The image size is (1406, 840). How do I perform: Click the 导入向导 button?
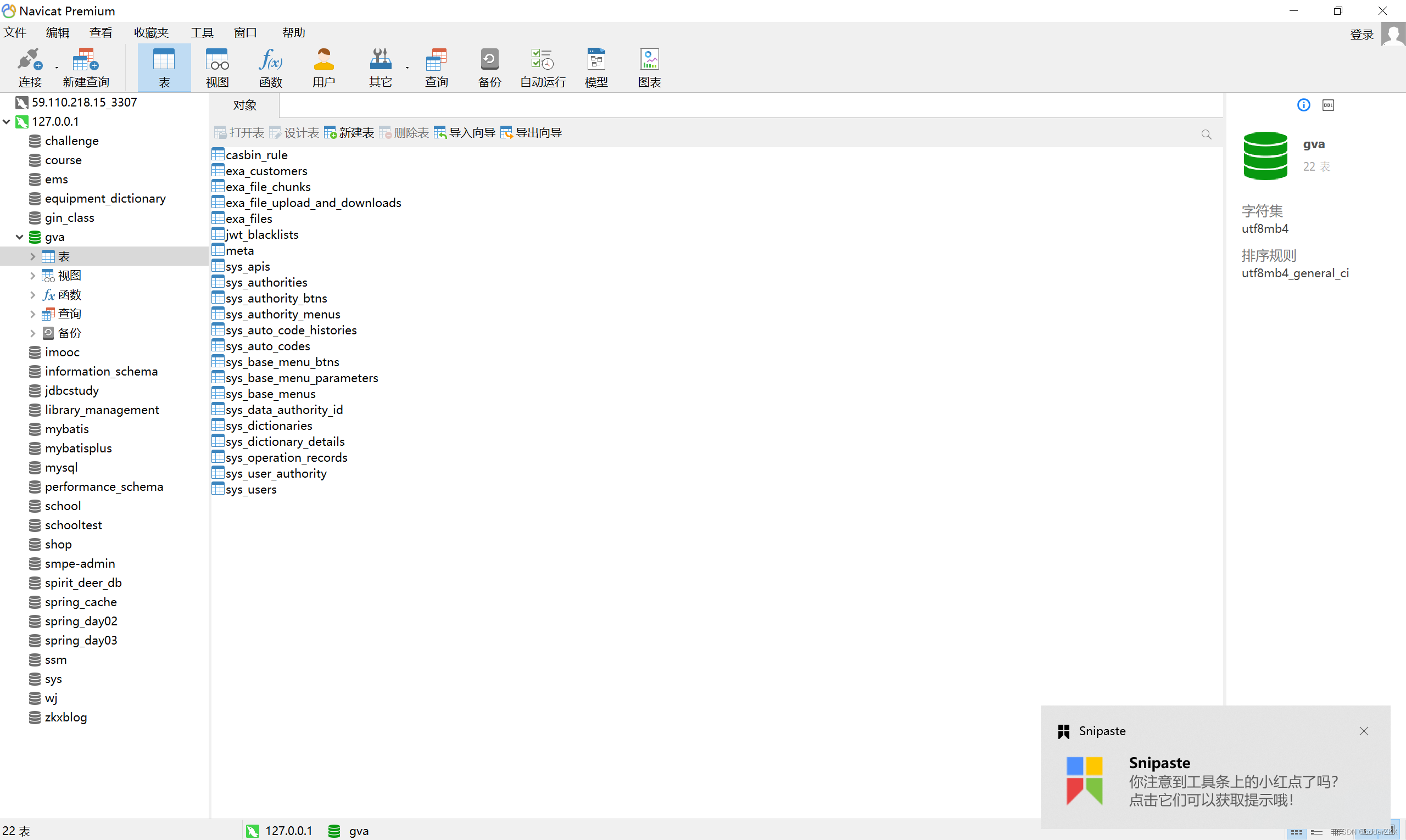coord(464,133)
